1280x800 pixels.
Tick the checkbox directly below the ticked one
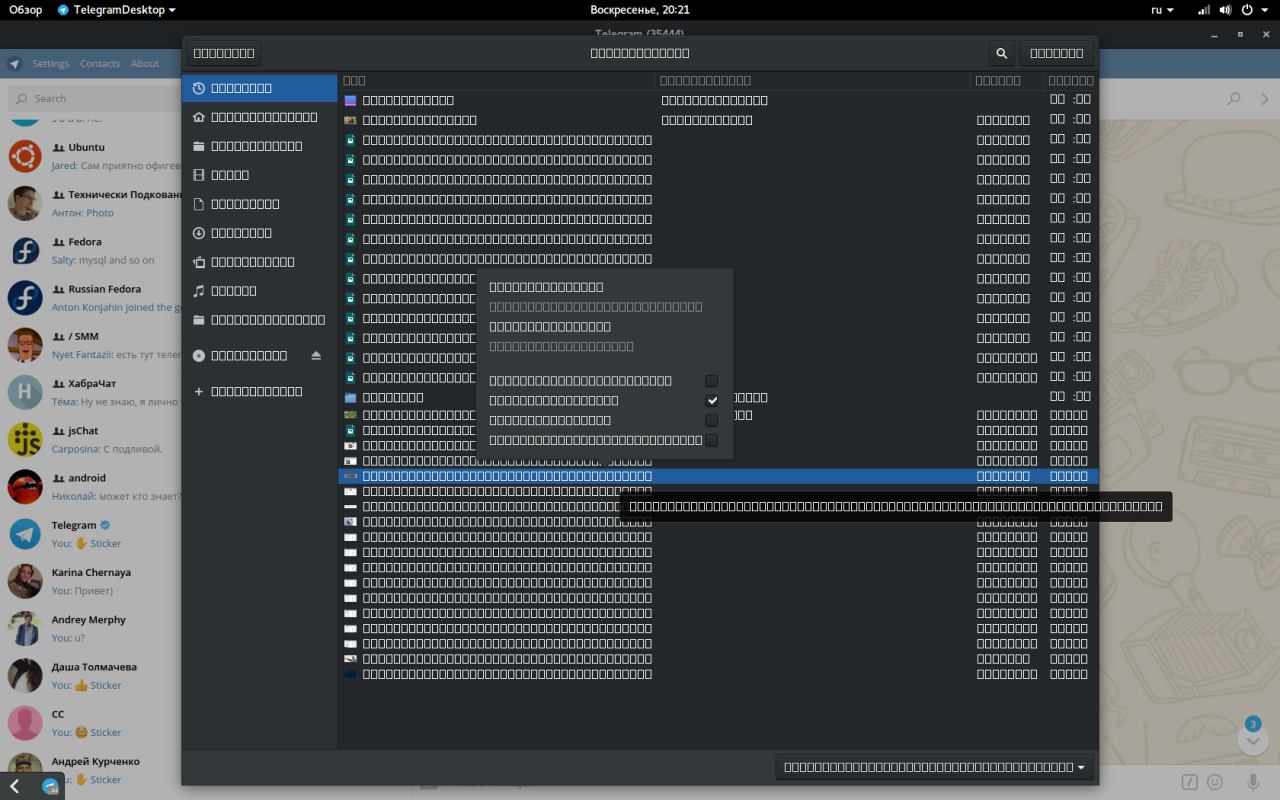(x=712, y=420)
